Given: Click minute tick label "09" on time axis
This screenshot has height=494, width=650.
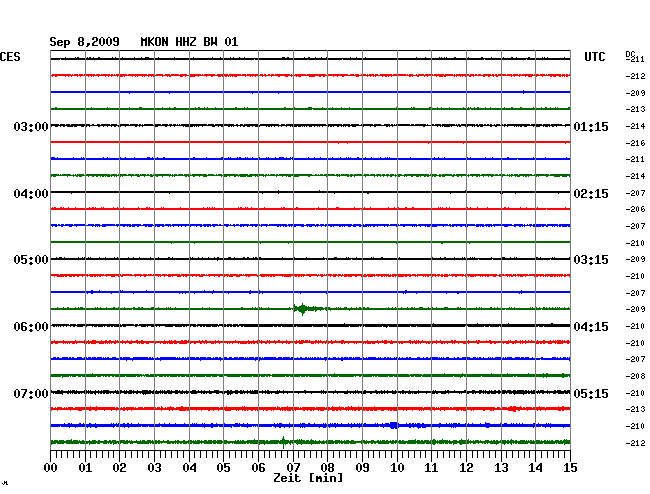Looking at the screenshot, I should (x=362, y=468).
